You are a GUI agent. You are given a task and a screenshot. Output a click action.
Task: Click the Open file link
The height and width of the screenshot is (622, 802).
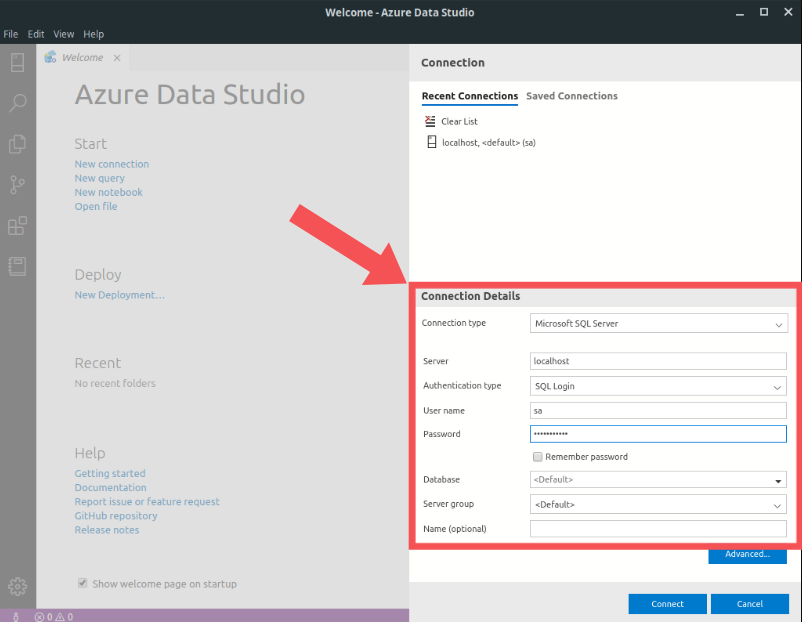(96, 206)
